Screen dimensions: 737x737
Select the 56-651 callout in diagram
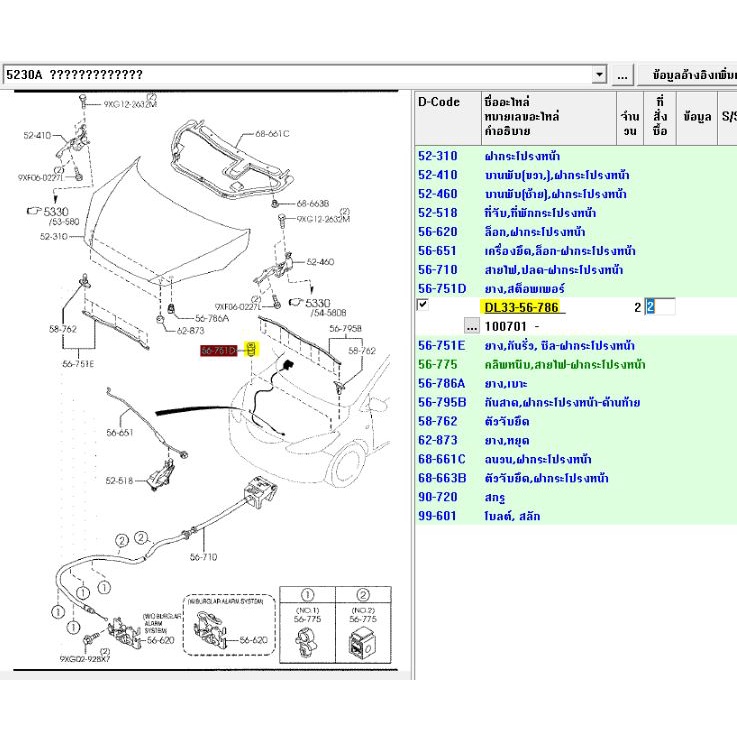pyautogui.click(x=119, y=433)
